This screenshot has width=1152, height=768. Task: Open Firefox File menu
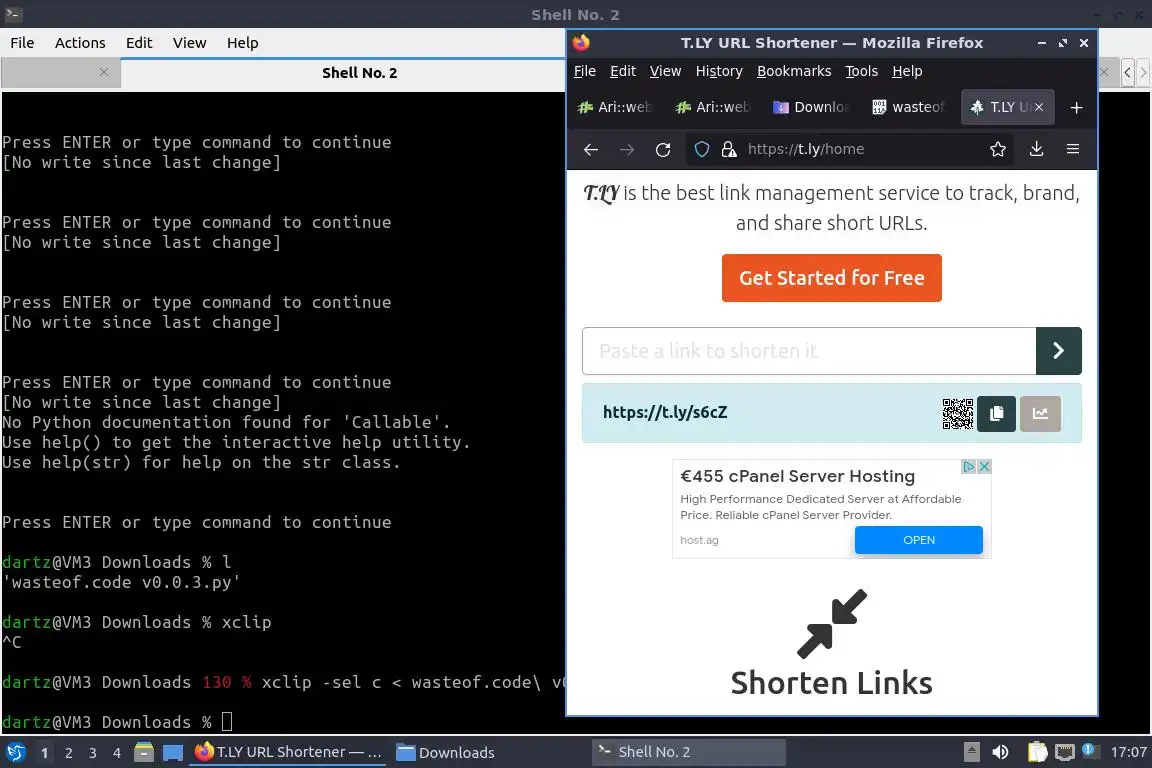(585, 71)
